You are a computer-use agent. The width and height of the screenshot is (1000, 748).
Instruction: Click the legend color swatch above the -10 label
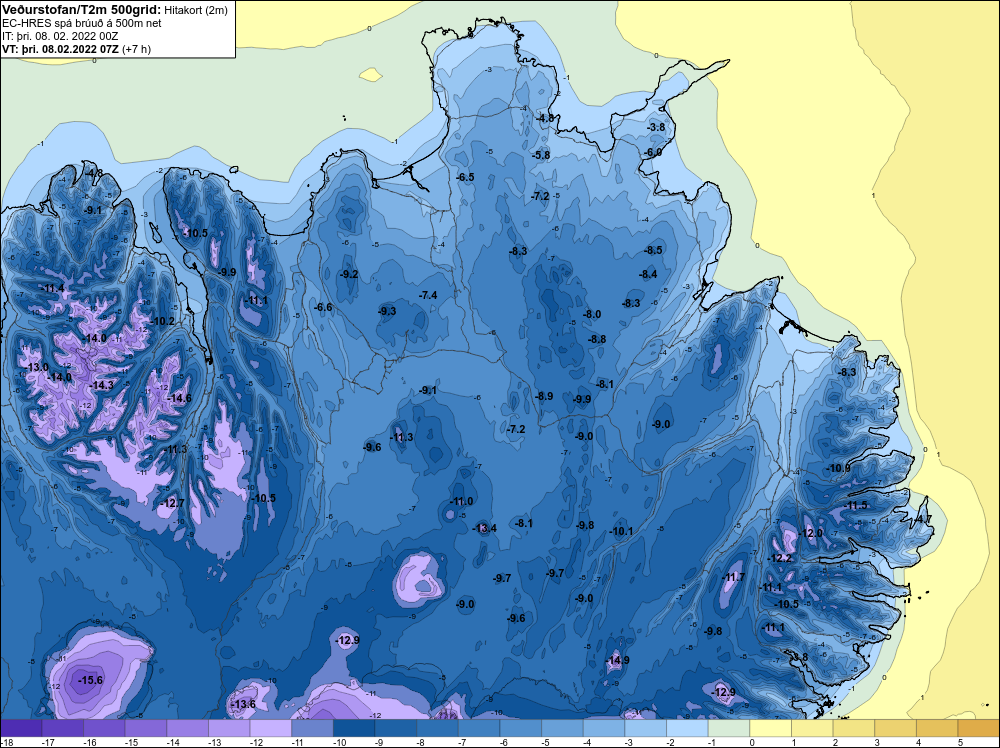[353, 728]
